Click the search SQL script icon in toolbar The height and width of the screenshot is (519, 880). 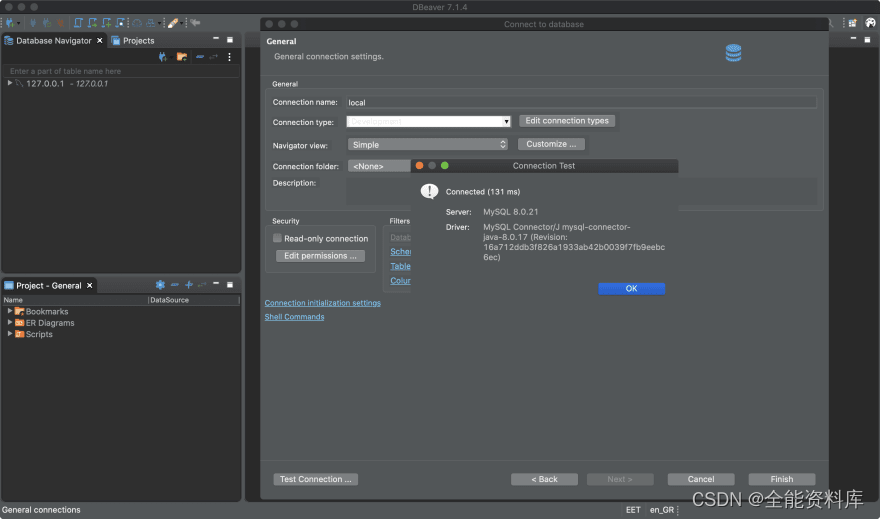coord(120,23)
